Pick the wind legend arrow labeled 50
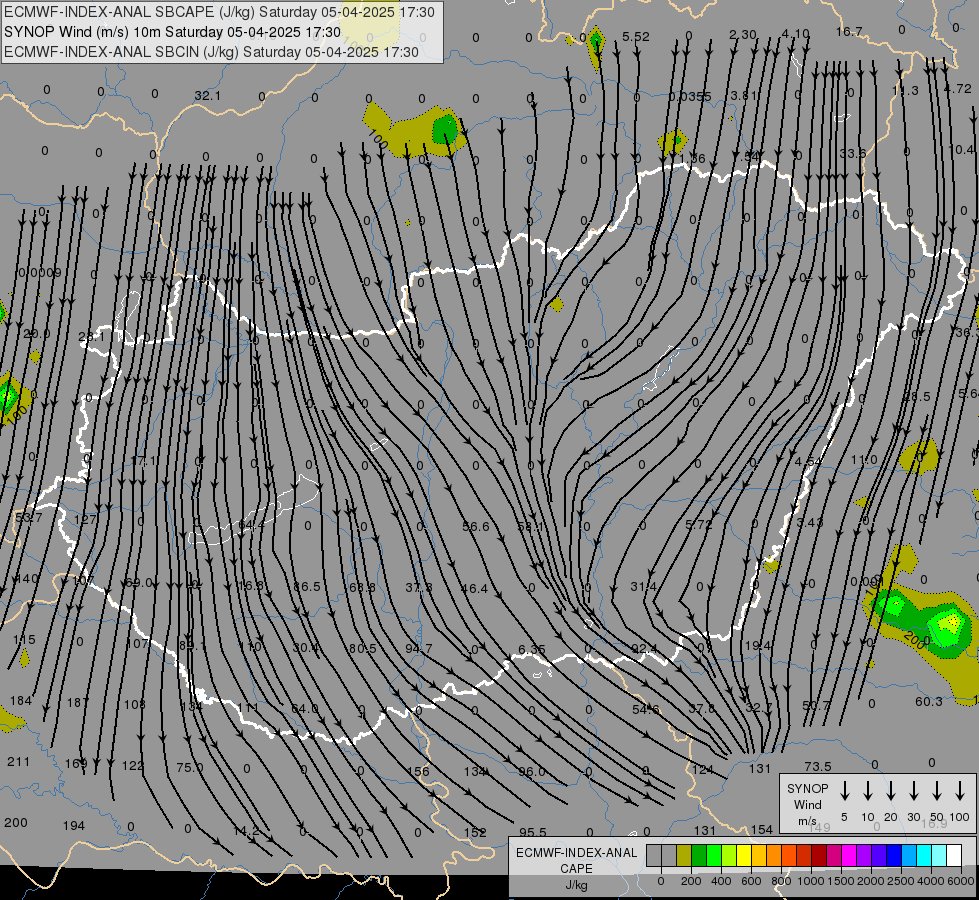Screen dimensions: 979x900 coord(937,791)
